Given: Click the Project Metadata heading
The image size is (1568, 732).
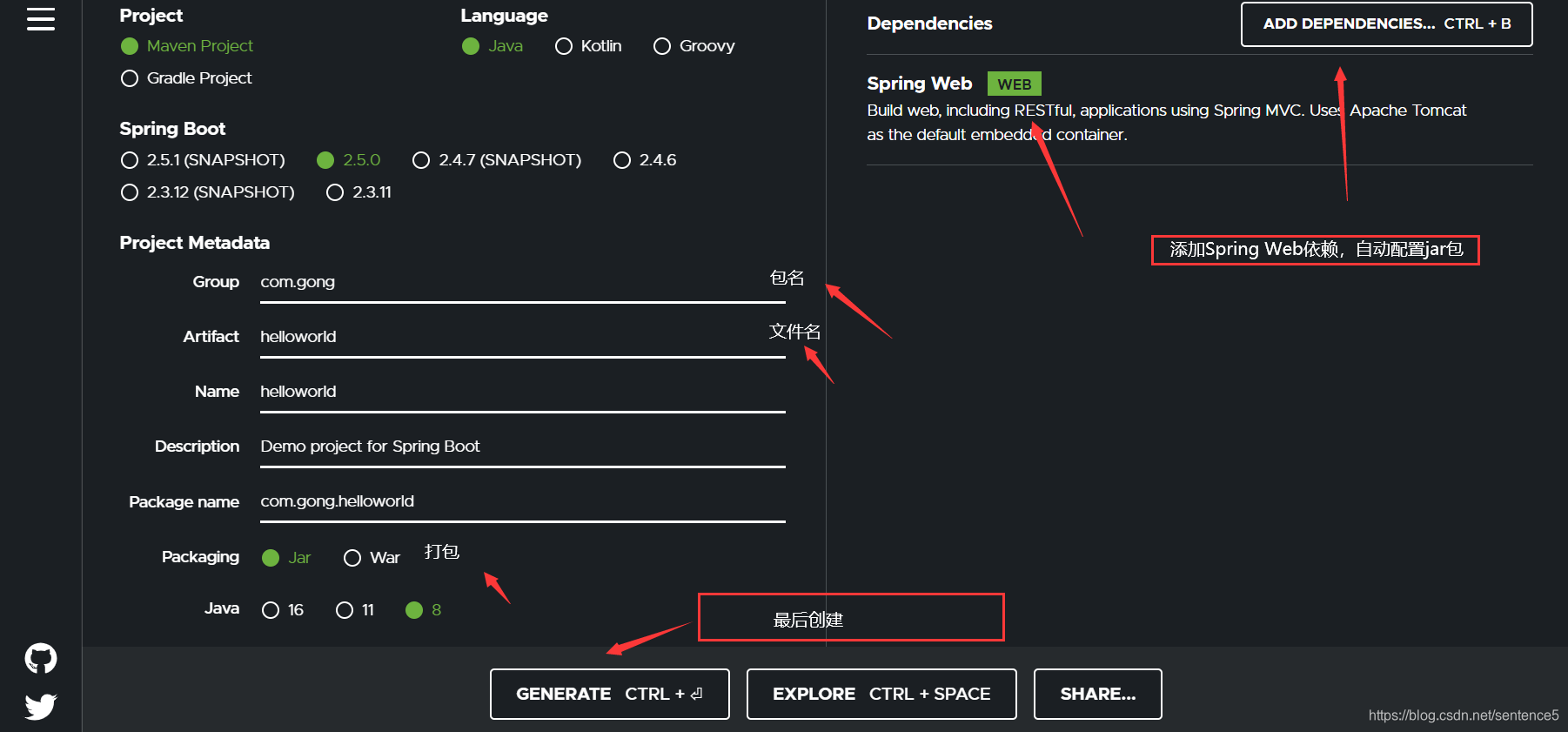Looking at the screenshot, I should (194, 243).
